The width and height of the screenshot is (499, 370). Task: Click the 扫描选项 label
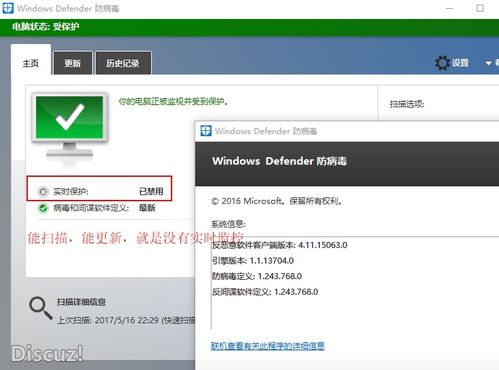(407, 104)
